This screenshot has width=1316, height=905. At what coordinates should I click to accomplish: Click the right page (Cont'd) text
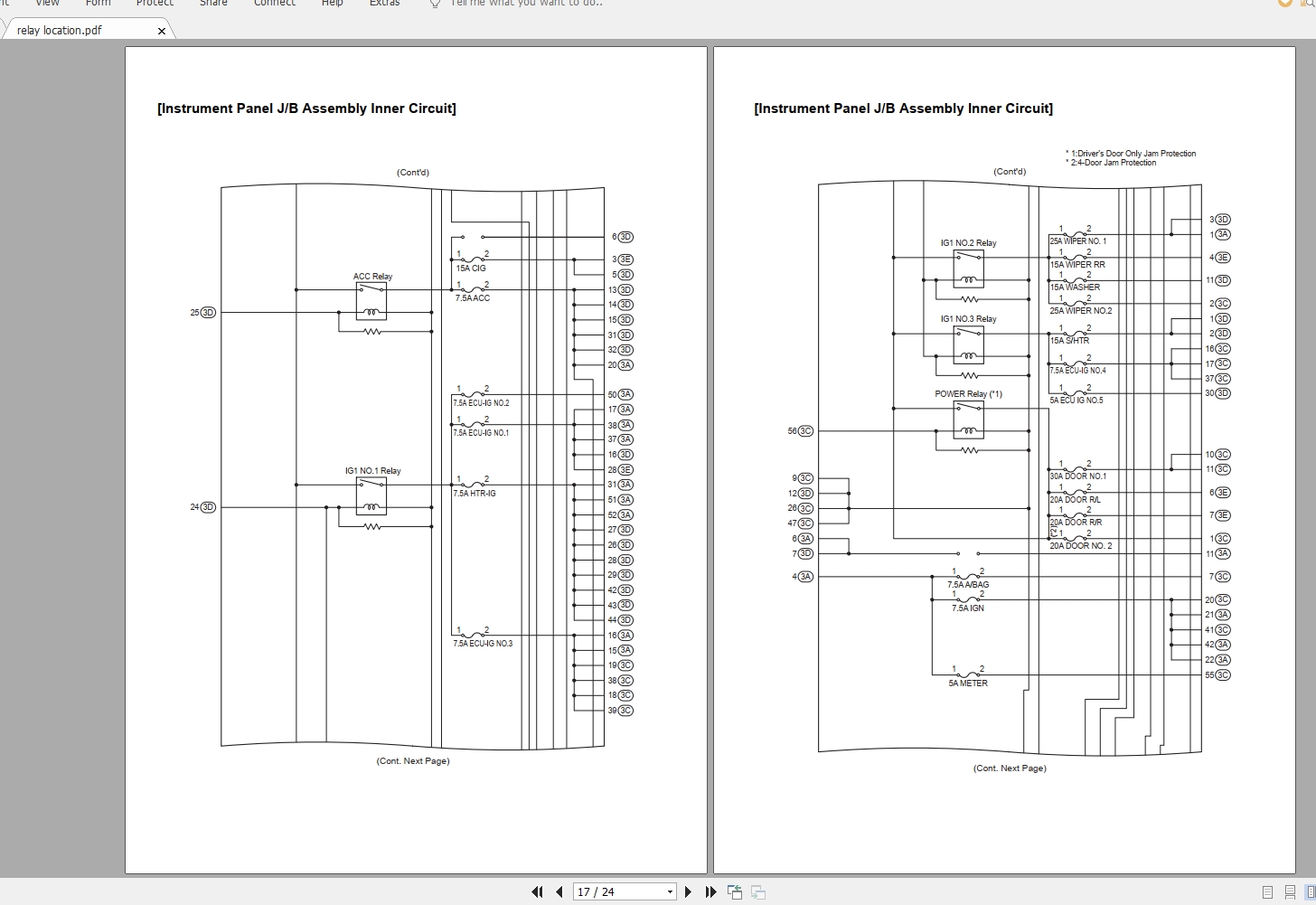1010,172
